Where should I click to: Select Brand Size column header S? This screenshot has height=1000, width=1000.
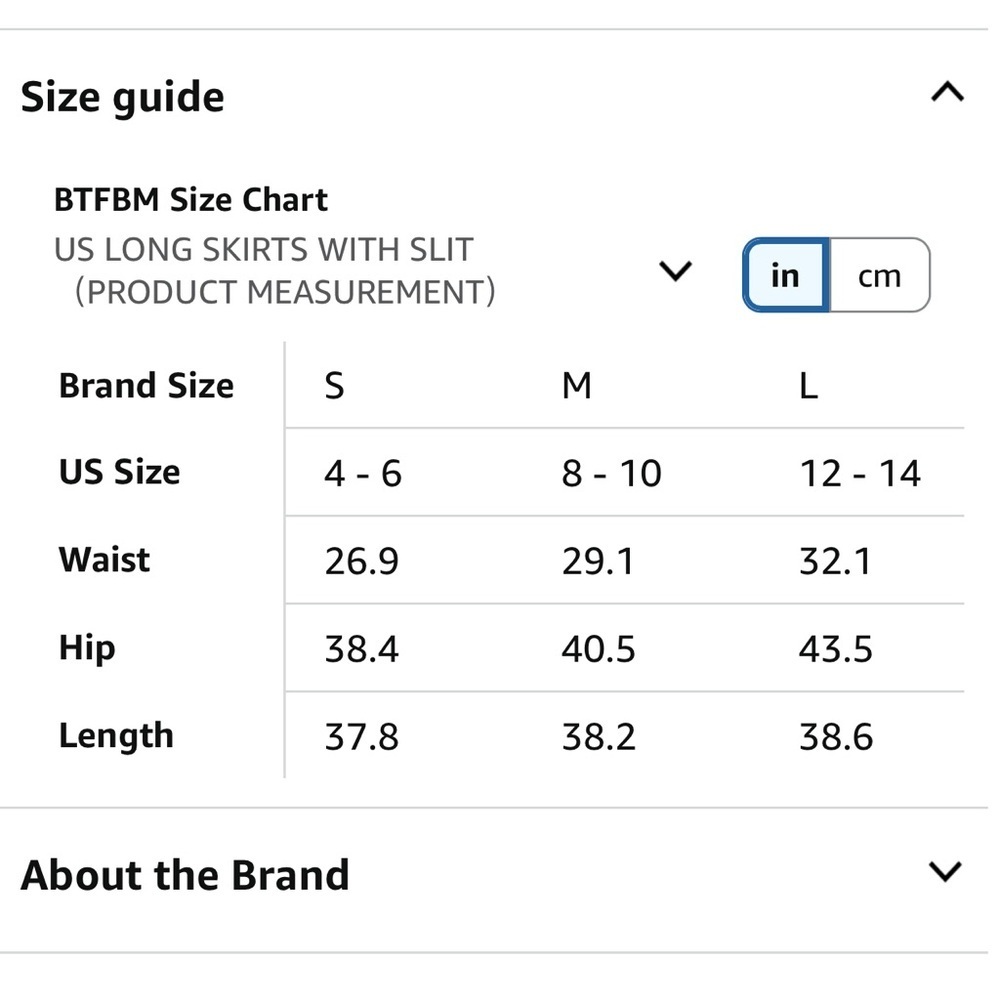332,385
